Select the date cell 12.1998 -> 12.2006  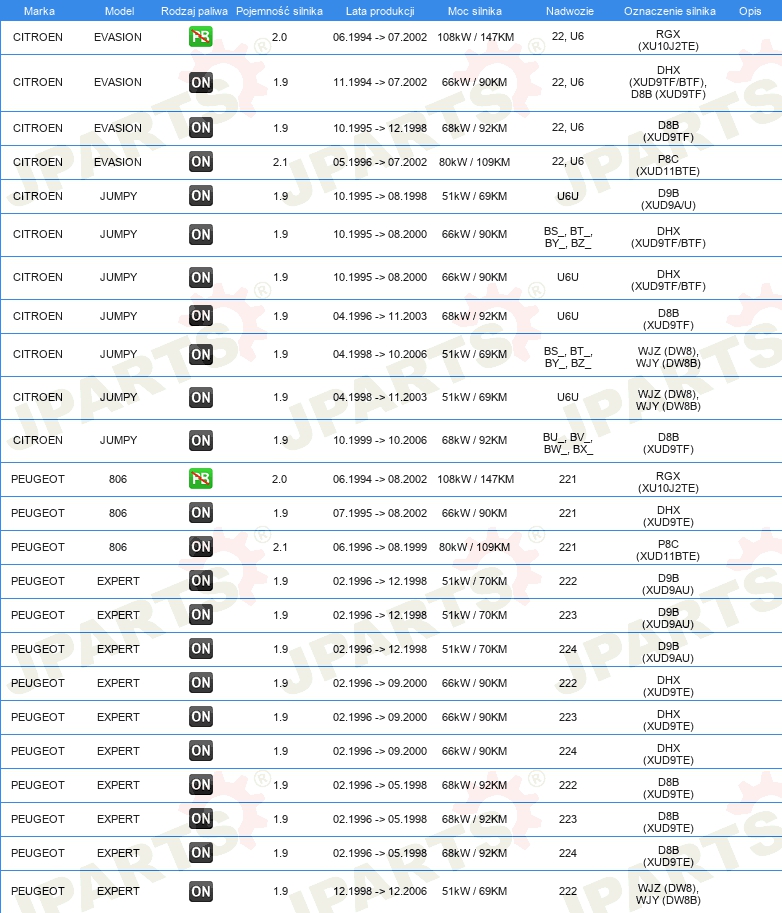(380, 891)
